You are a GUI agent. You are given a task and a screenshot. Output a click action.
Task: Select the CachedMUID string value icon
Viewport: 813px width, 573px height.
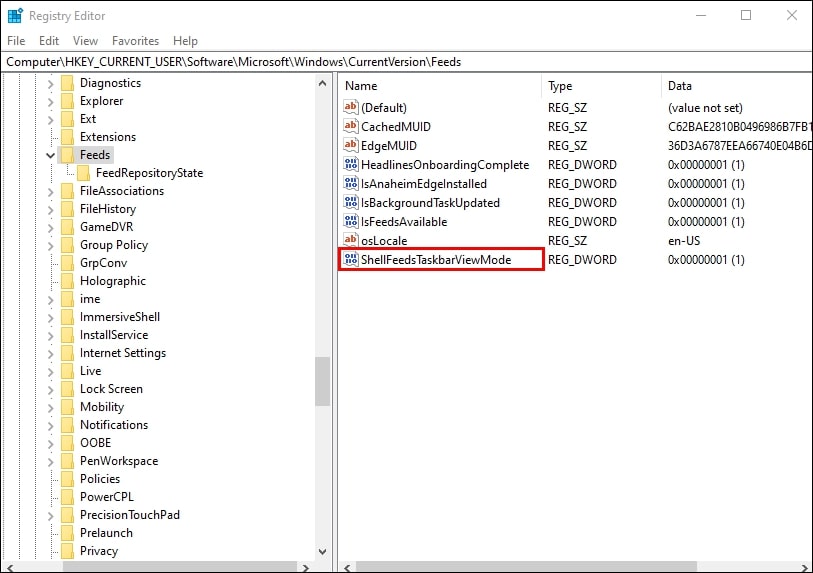tap(351, 125)
